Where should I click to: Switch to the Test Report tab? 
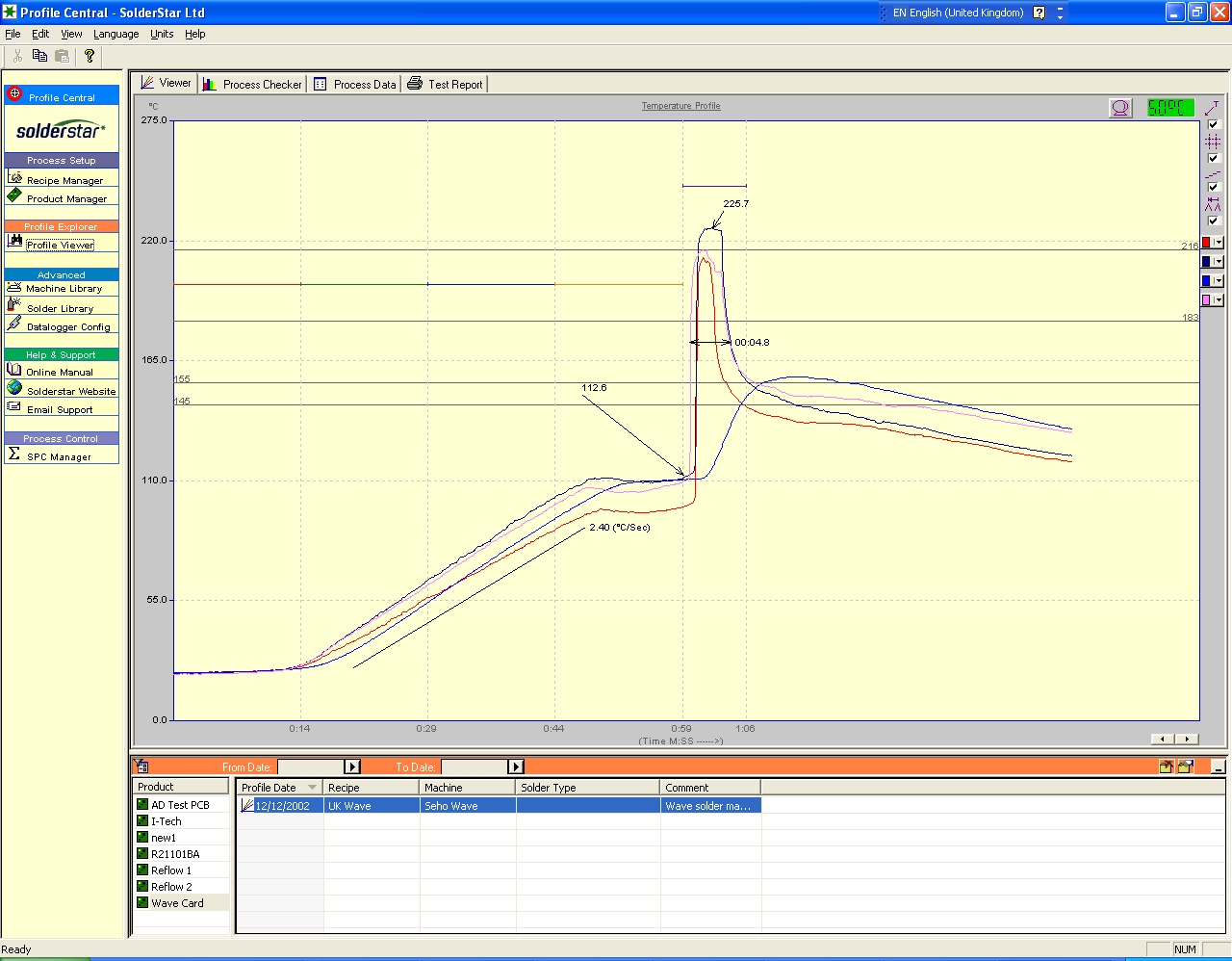pos(445,84)
